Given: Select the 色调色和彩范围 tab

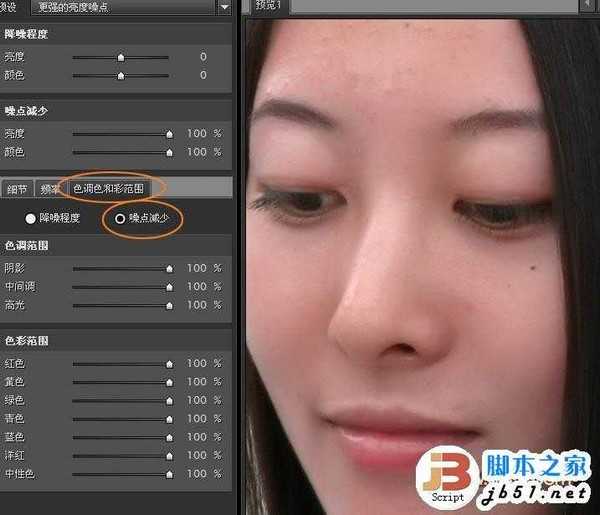Looking at the screenshot, I should click(110, 187).
